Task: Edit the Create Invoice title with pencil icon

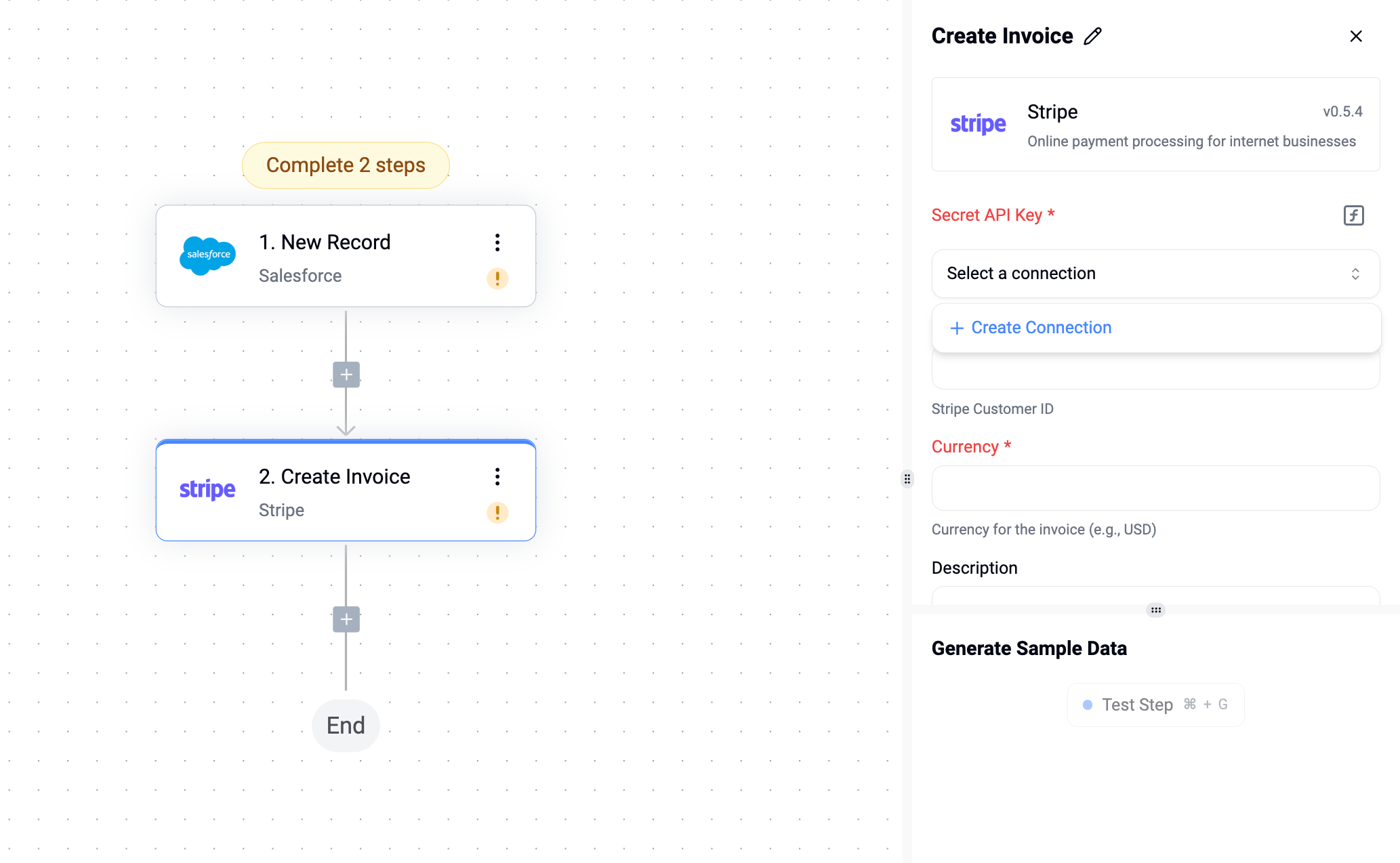Action: point(1093,36)
